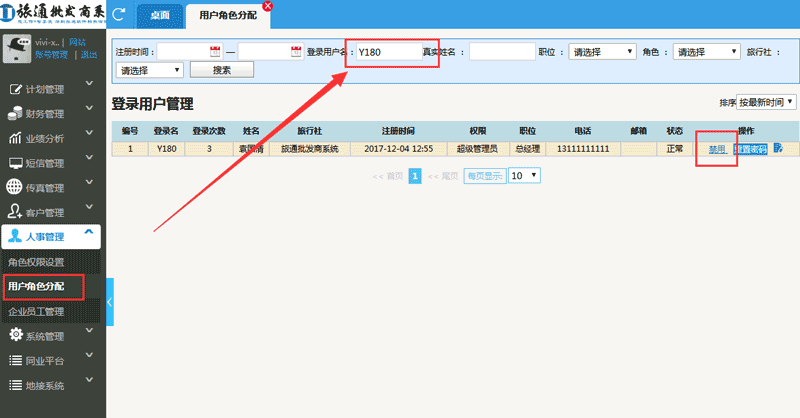Image resolution: width=800 pixels, height=418 pixels.
Task: Close the 用户角色分配 tab with the red X
Action: 266,7
